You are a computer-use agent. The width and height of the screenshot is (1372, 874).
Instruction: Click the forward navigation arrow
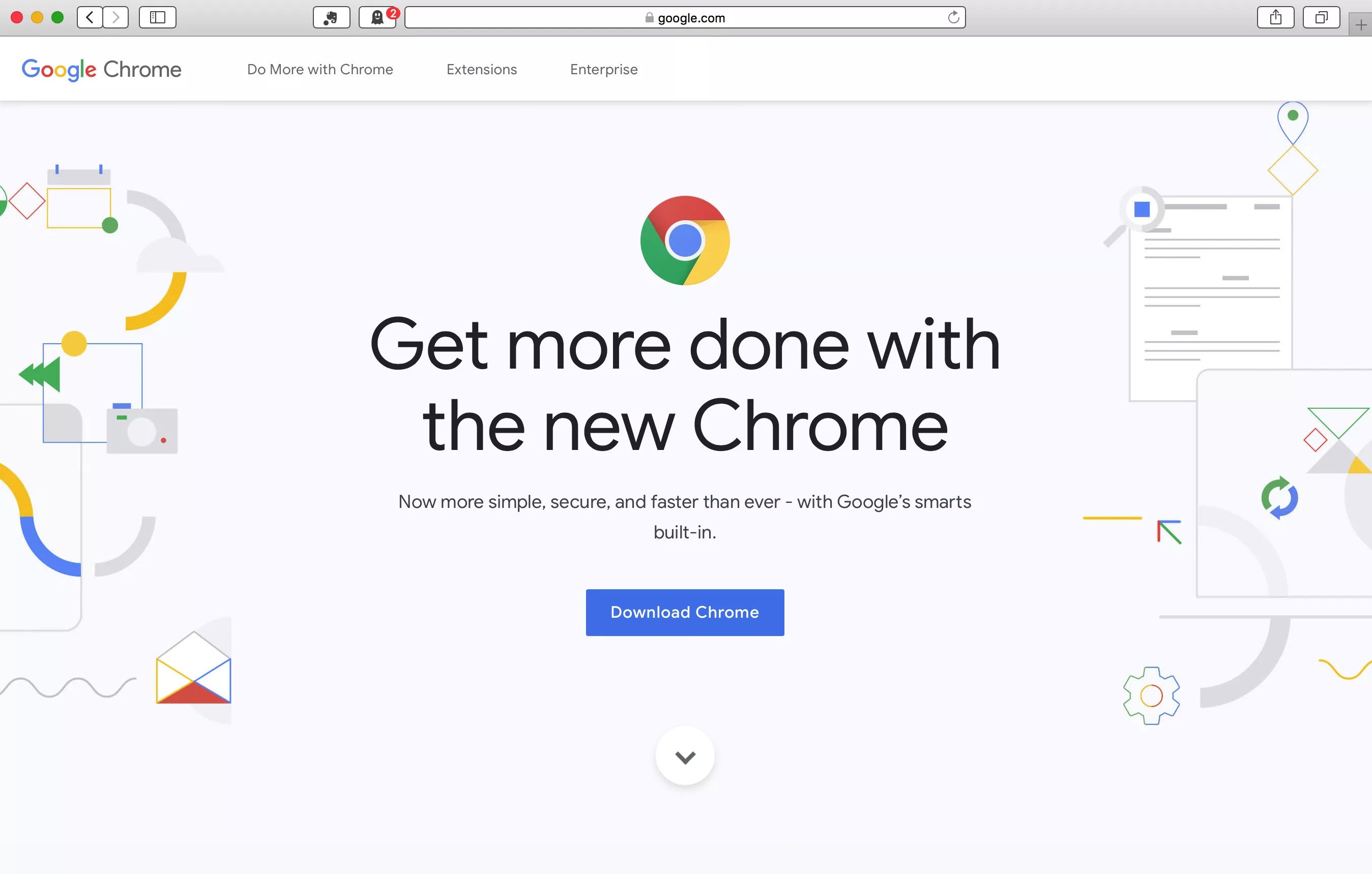pos(117,17)
